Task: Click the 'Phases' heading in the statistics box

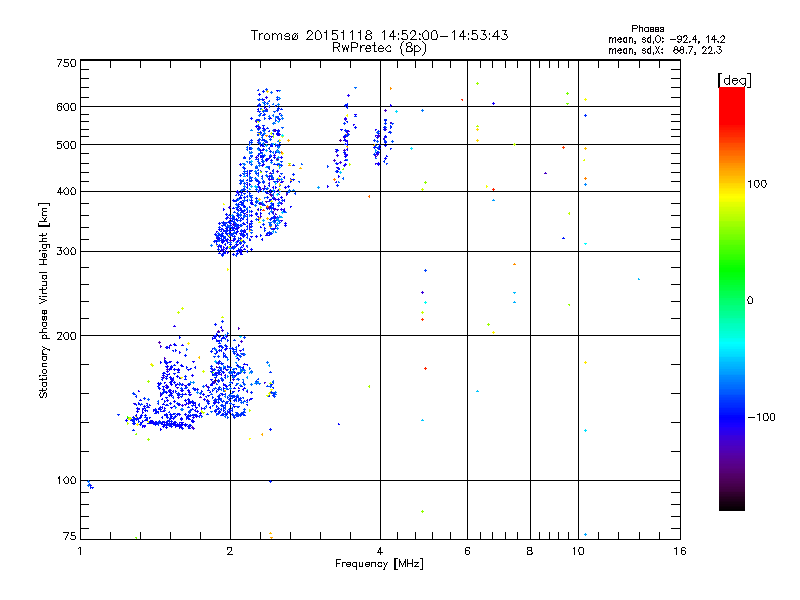Action: coord(647,29)
